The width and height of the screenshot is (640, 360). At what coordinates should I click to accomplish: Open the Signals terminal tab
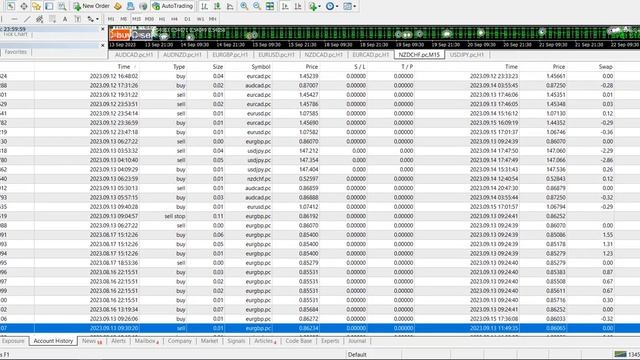[x=236, y=341]
